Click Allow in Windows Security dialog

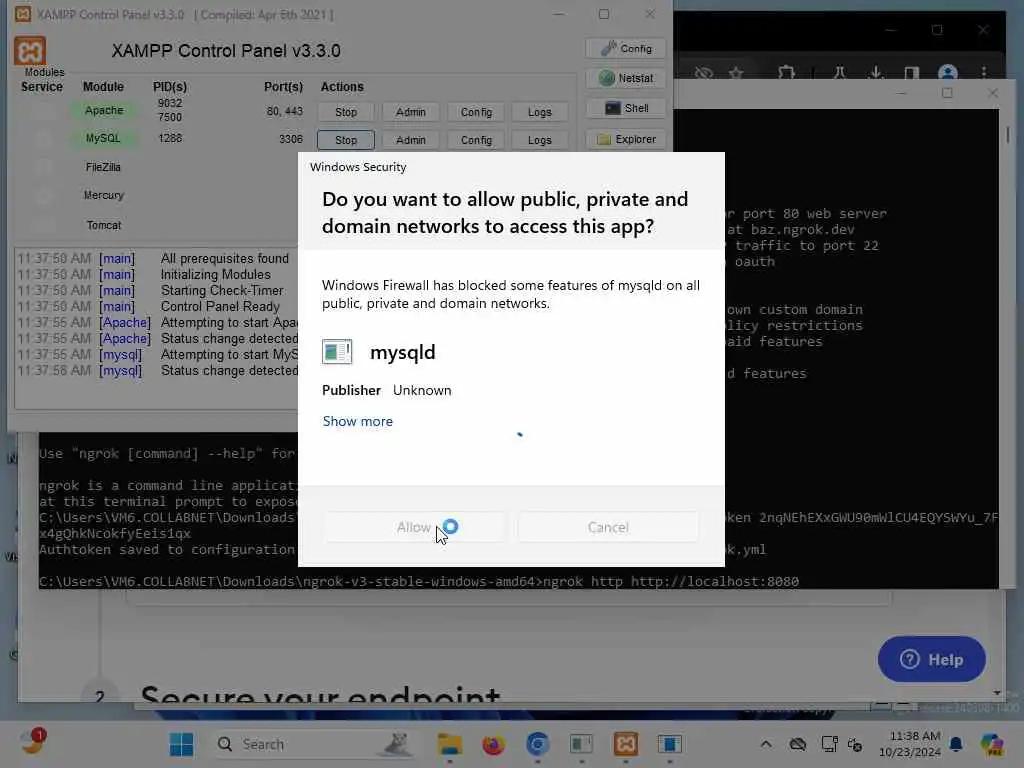(414, 527)
